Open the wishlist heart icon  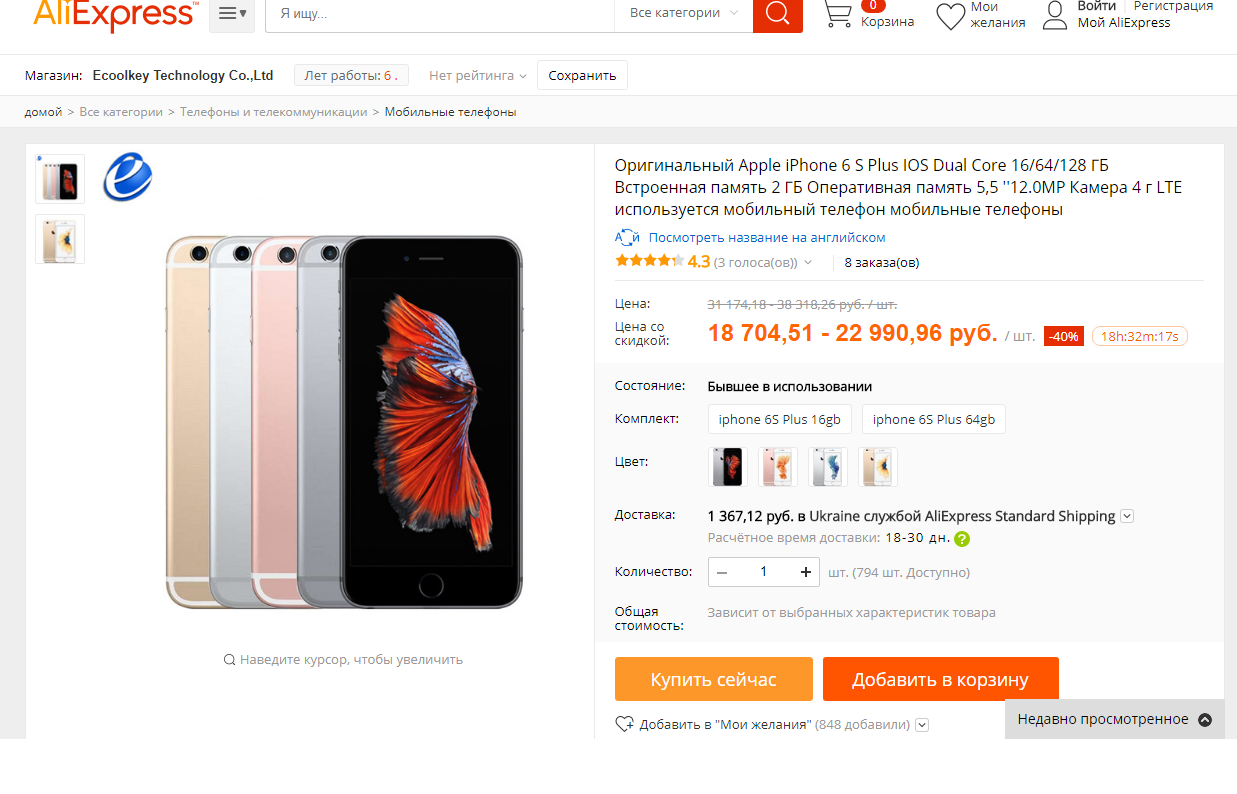pos(950,17)
